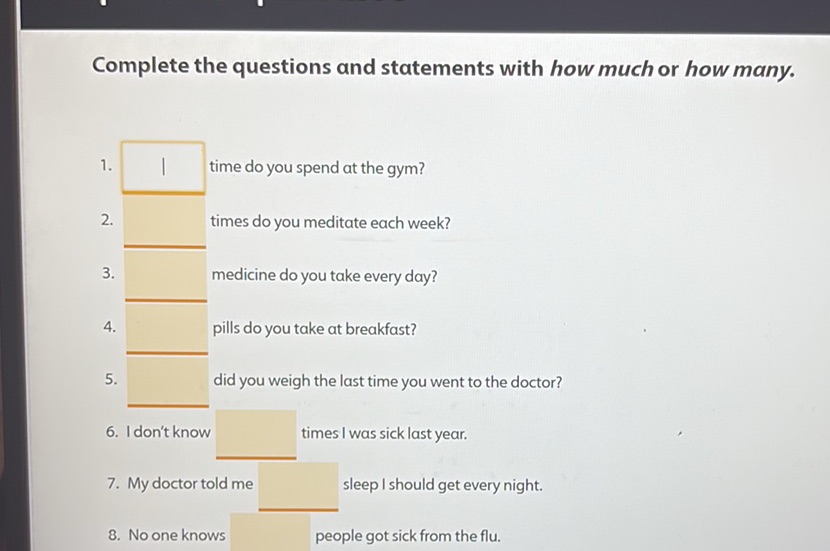Click the text "did you weigh the last time you went to the doctor?"
This screenshot has height=551, width=830.
pyautogui.click(x=387, y=381)
